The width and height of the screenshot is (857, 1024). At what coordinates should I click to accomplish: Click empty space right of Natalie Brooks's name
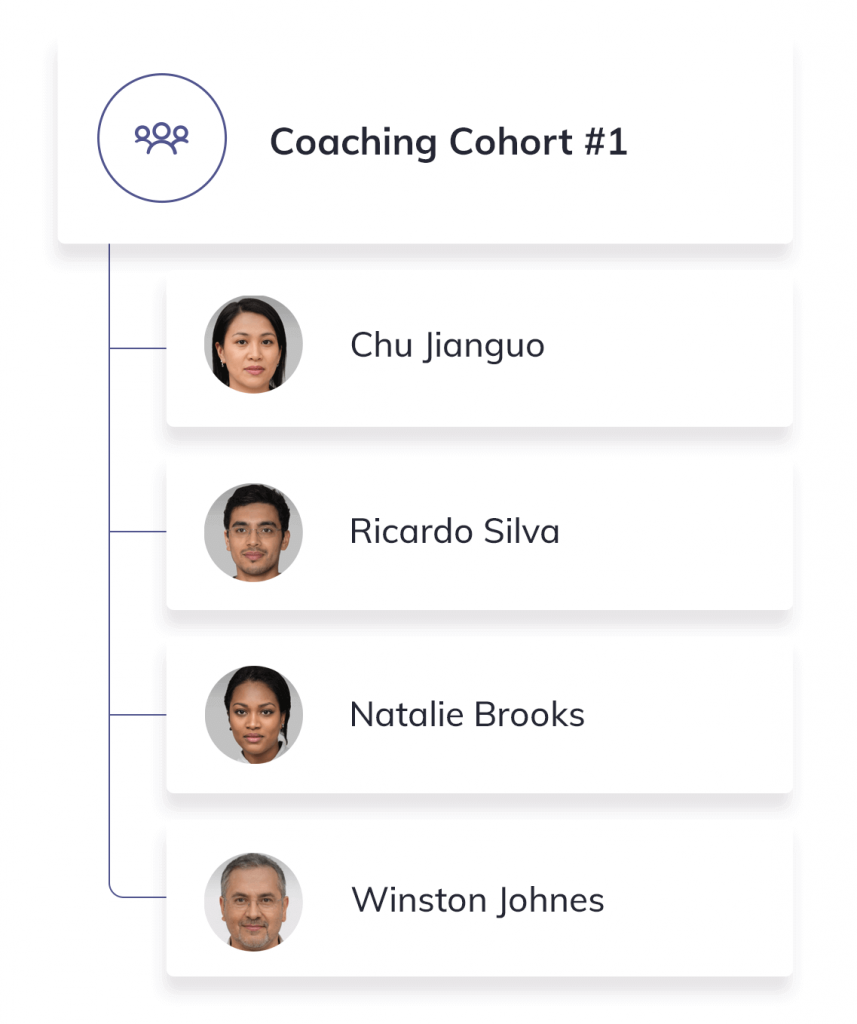(x=690, y=715)
